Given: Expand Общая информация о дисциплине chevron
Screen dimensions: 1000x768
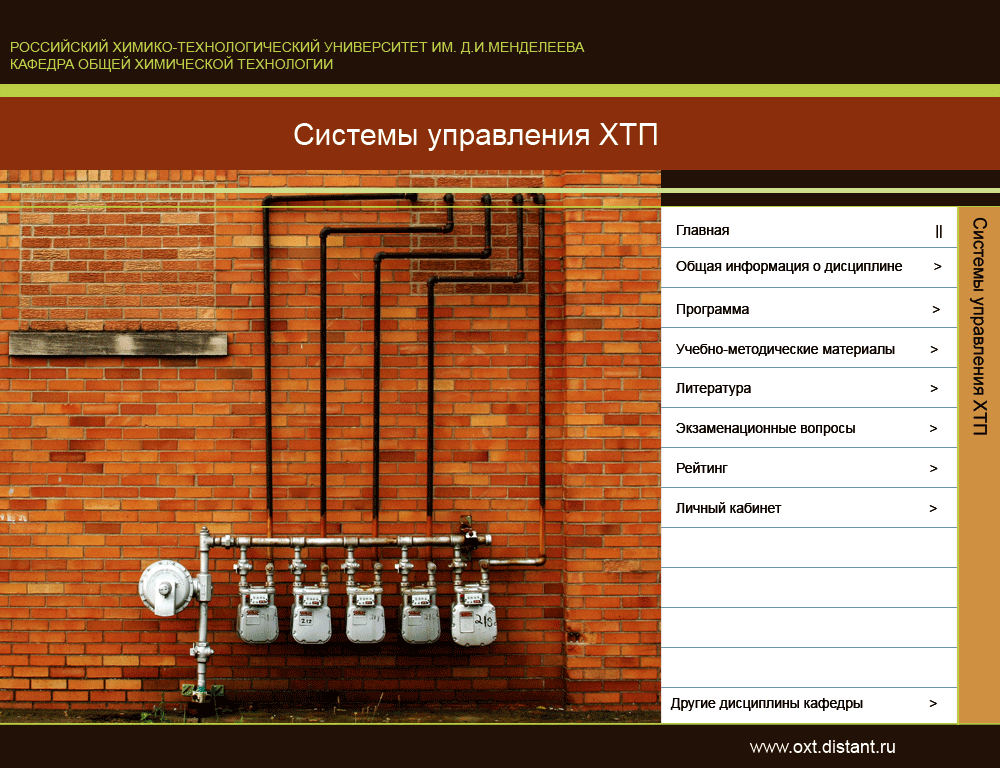Looking at the screenshot, I should [x=934, y=266].
